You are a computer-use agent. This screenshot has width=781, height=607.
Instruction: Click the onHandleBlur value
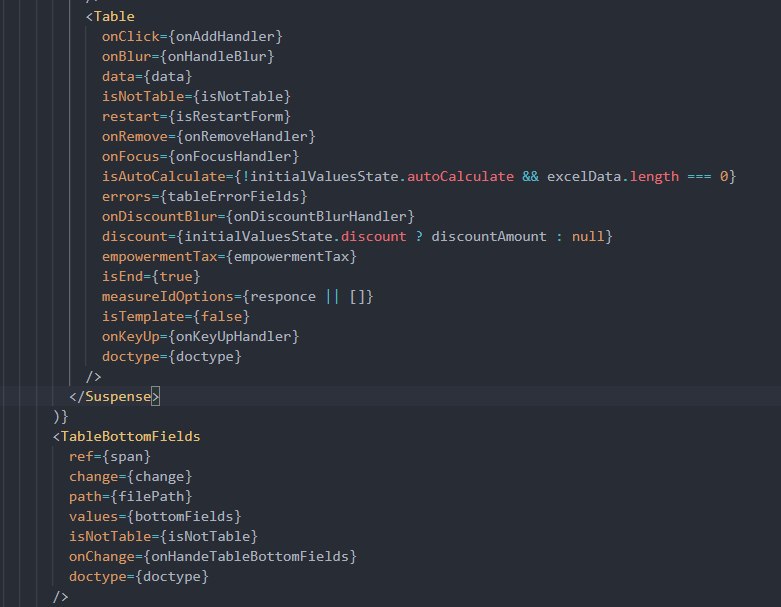pyautogui.click(x=217, y=56)
